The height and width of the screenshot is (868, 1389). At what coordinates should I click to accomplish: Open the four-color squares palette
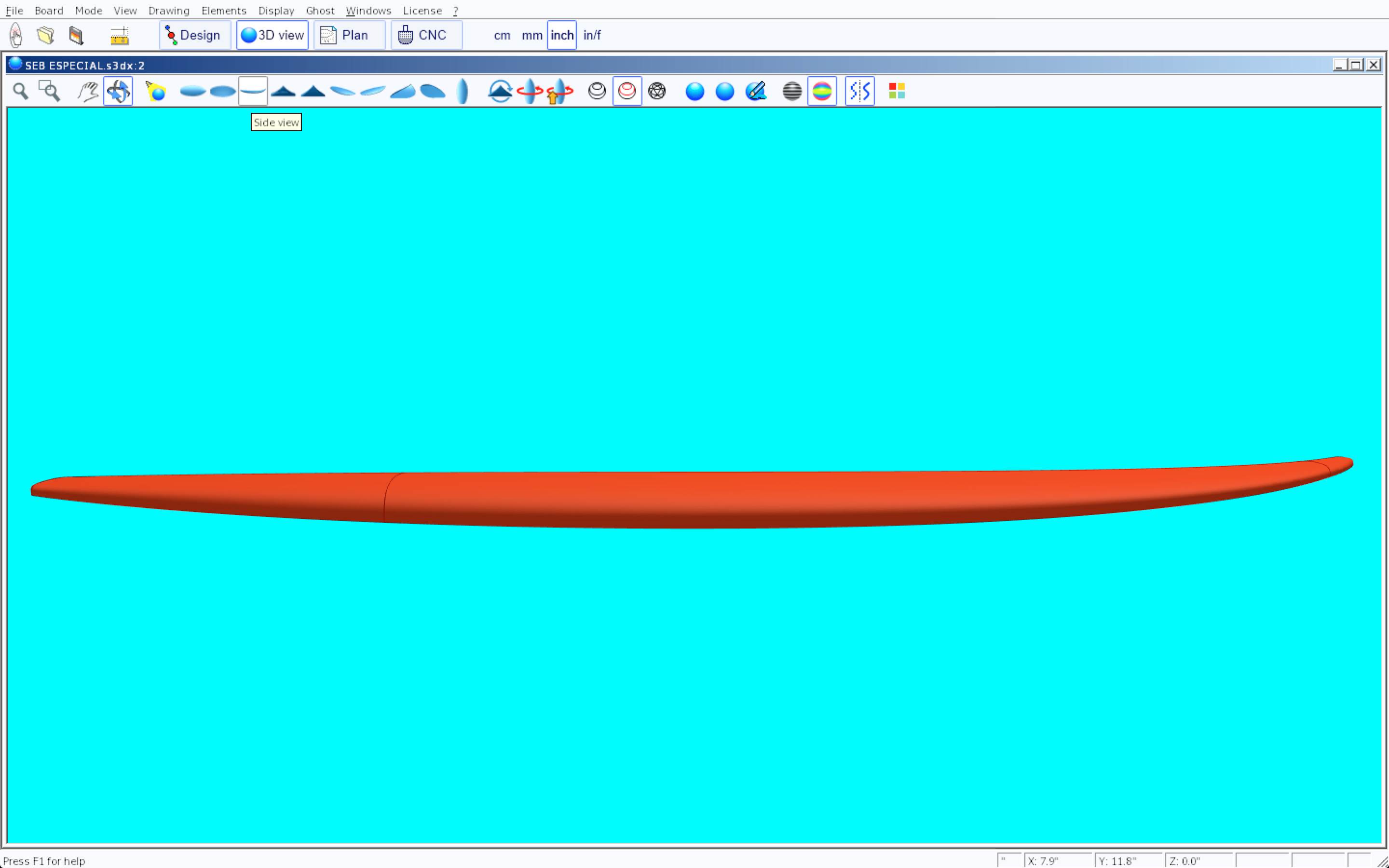coord(897,91)
